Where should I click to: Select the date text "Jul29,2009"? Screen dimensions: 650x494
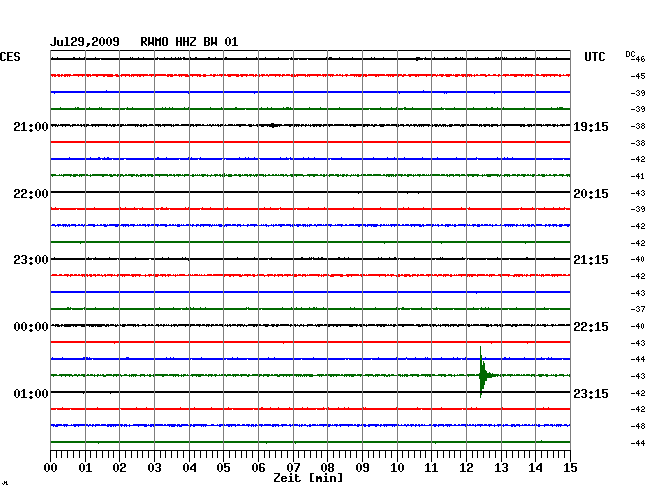click(85, 42)
